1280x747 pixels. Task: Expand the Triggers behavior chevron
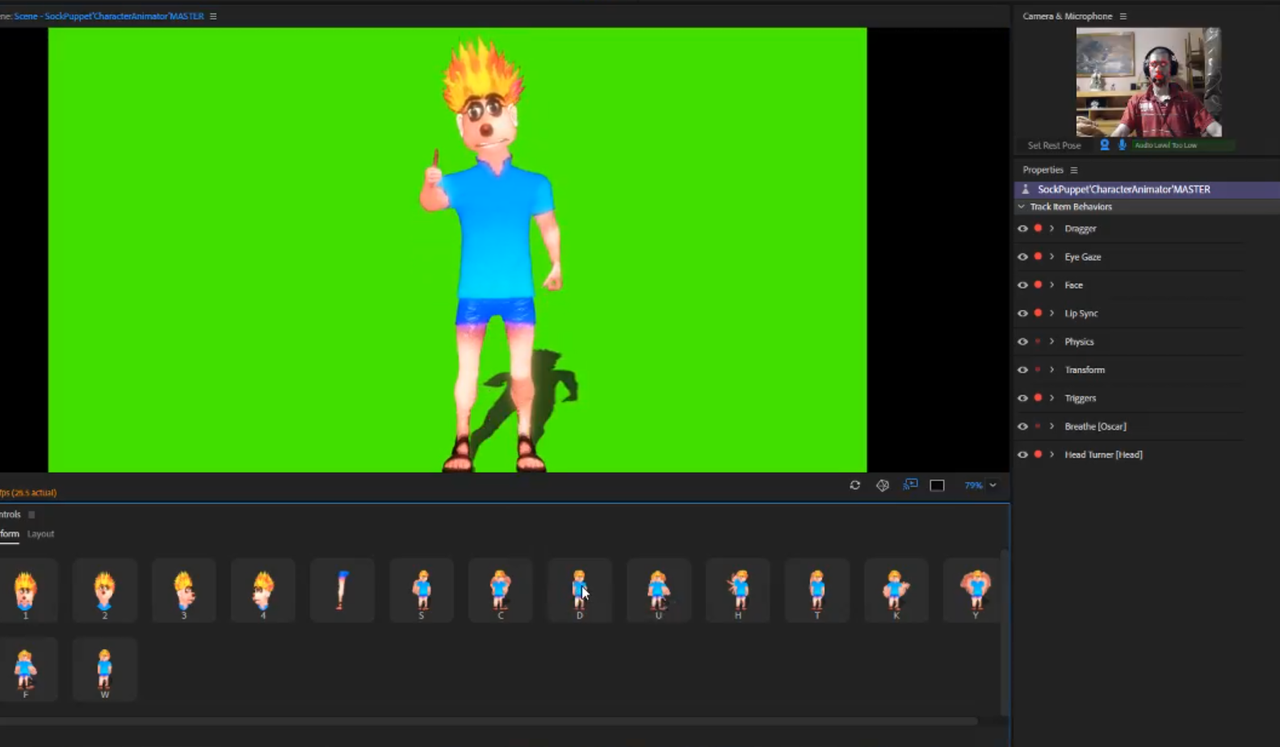click(1052, 398)
